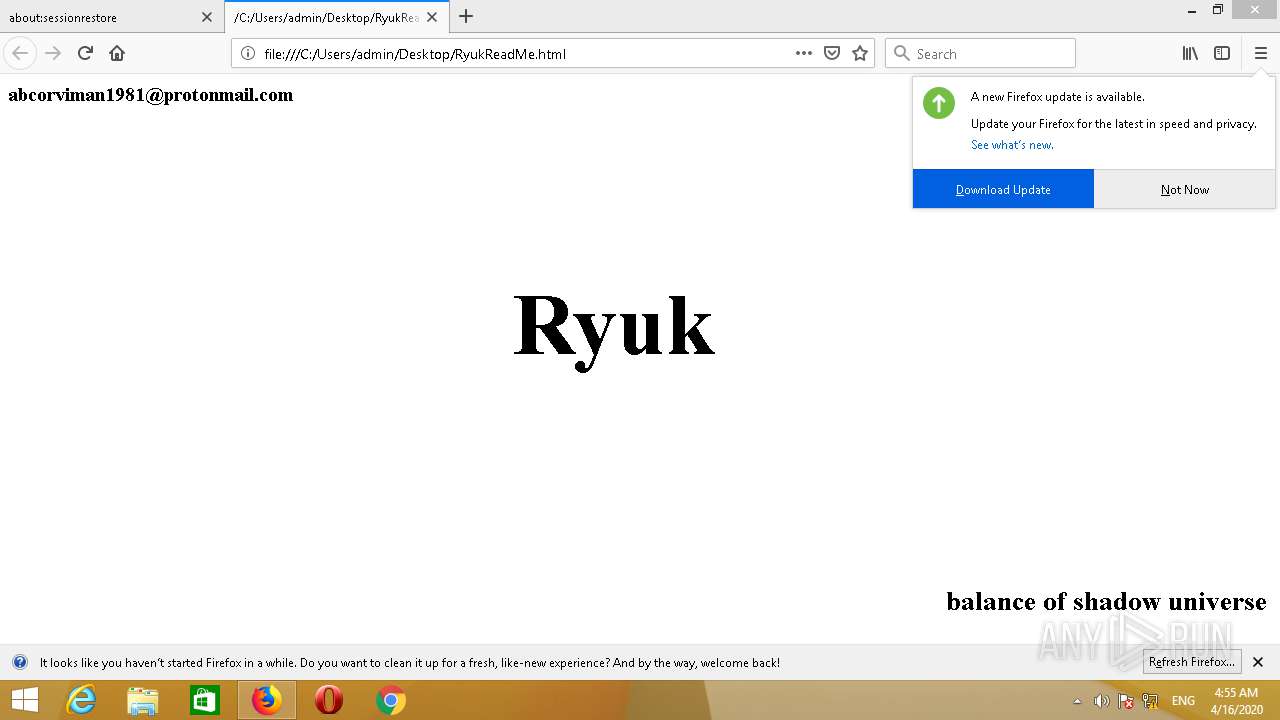Go back with the Firefox back arrow

[x=20, y=53]
